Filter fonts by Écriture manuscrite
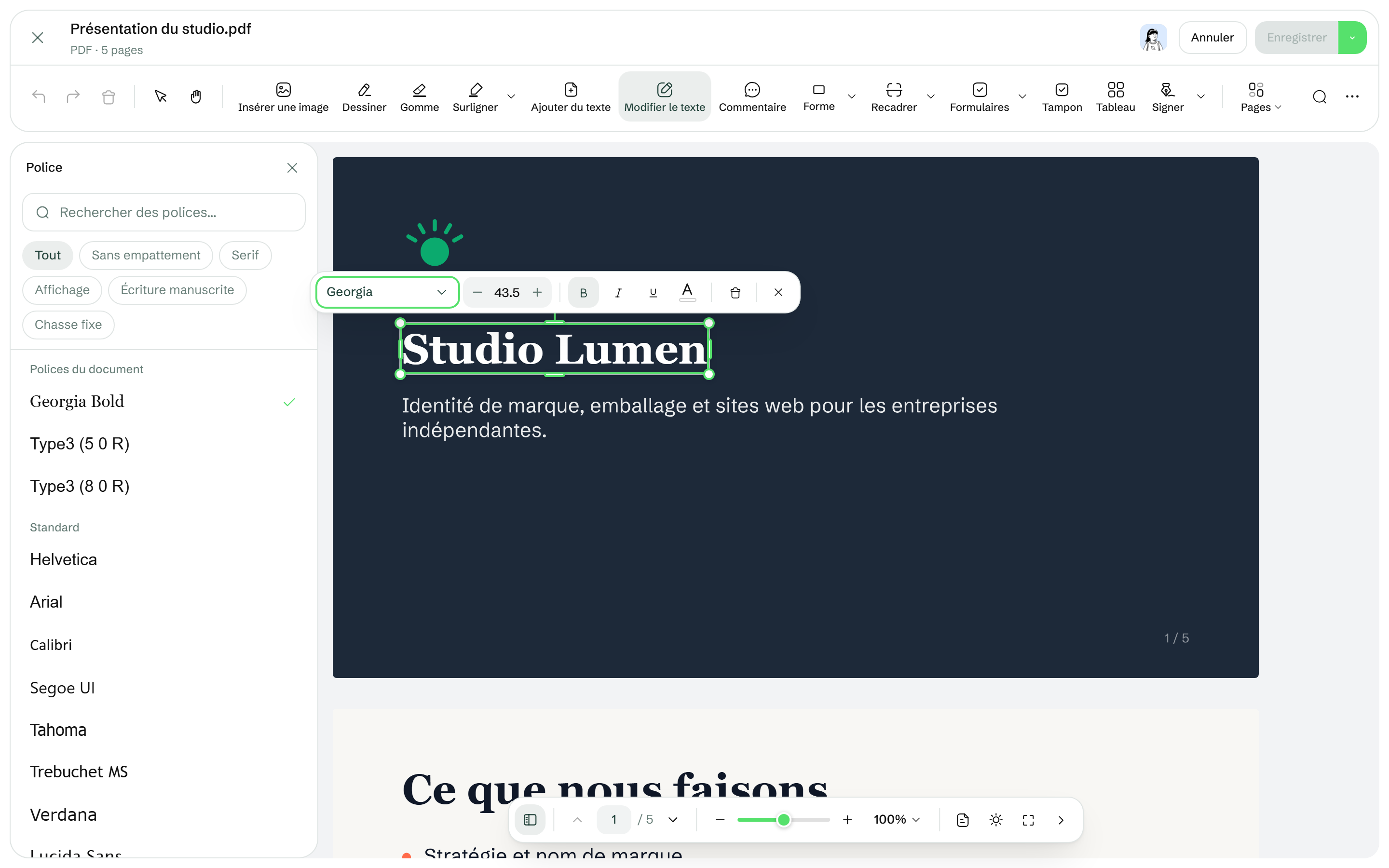1389x868 pixels. tap(177, 290)
